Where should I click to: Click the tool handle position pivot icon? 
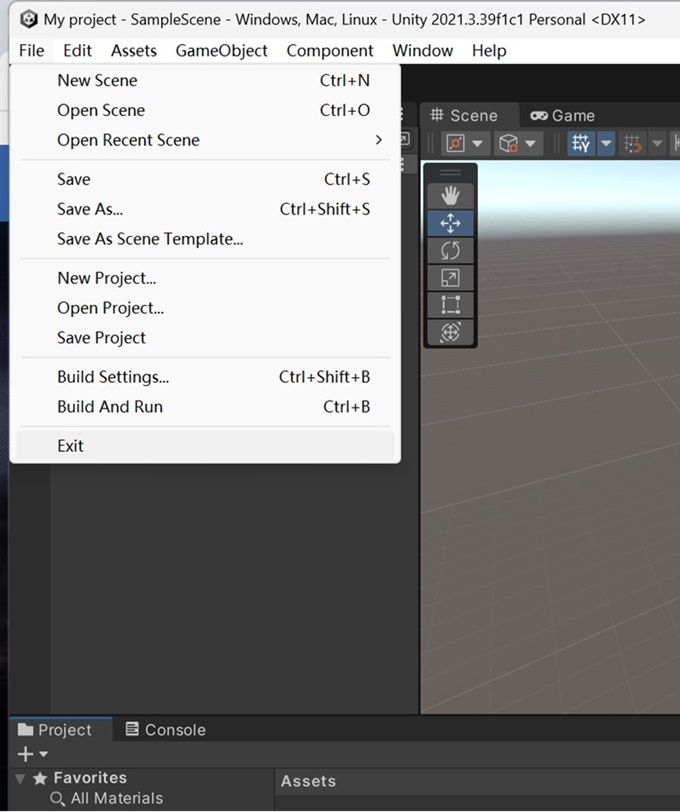tap(455, 143)
